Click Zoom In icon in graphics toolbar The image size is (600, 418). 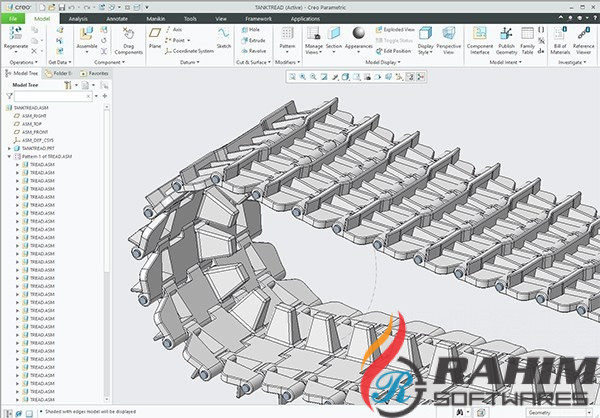[303, 77]
